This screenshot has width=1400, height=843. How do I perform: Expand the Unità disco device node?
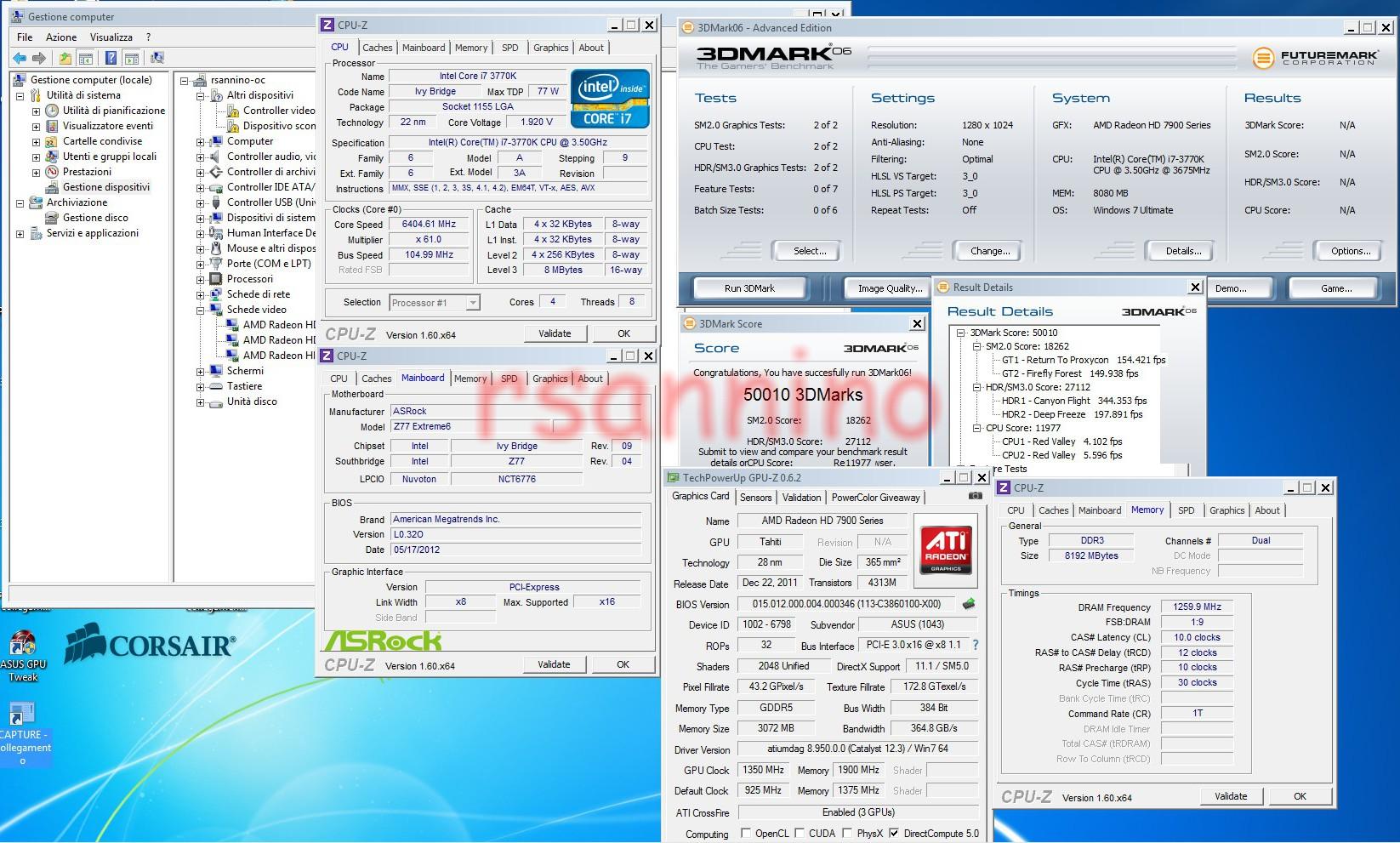tap(201, 402)
